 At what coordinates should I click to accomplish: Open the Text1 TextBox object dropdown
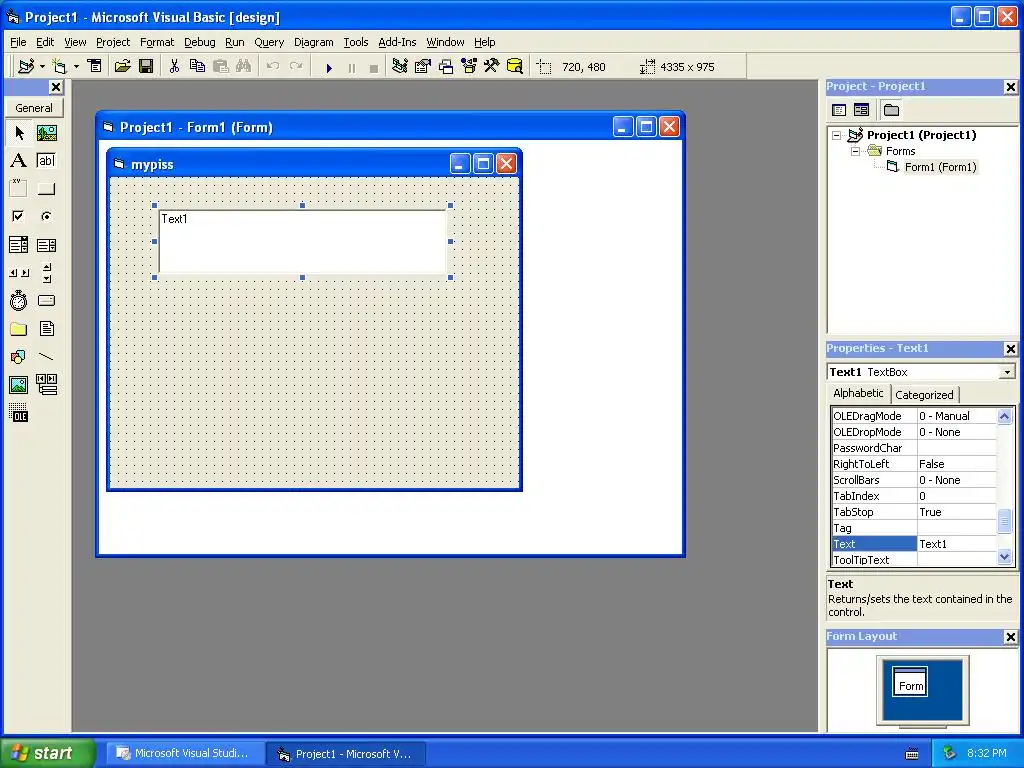(1007, 372)
